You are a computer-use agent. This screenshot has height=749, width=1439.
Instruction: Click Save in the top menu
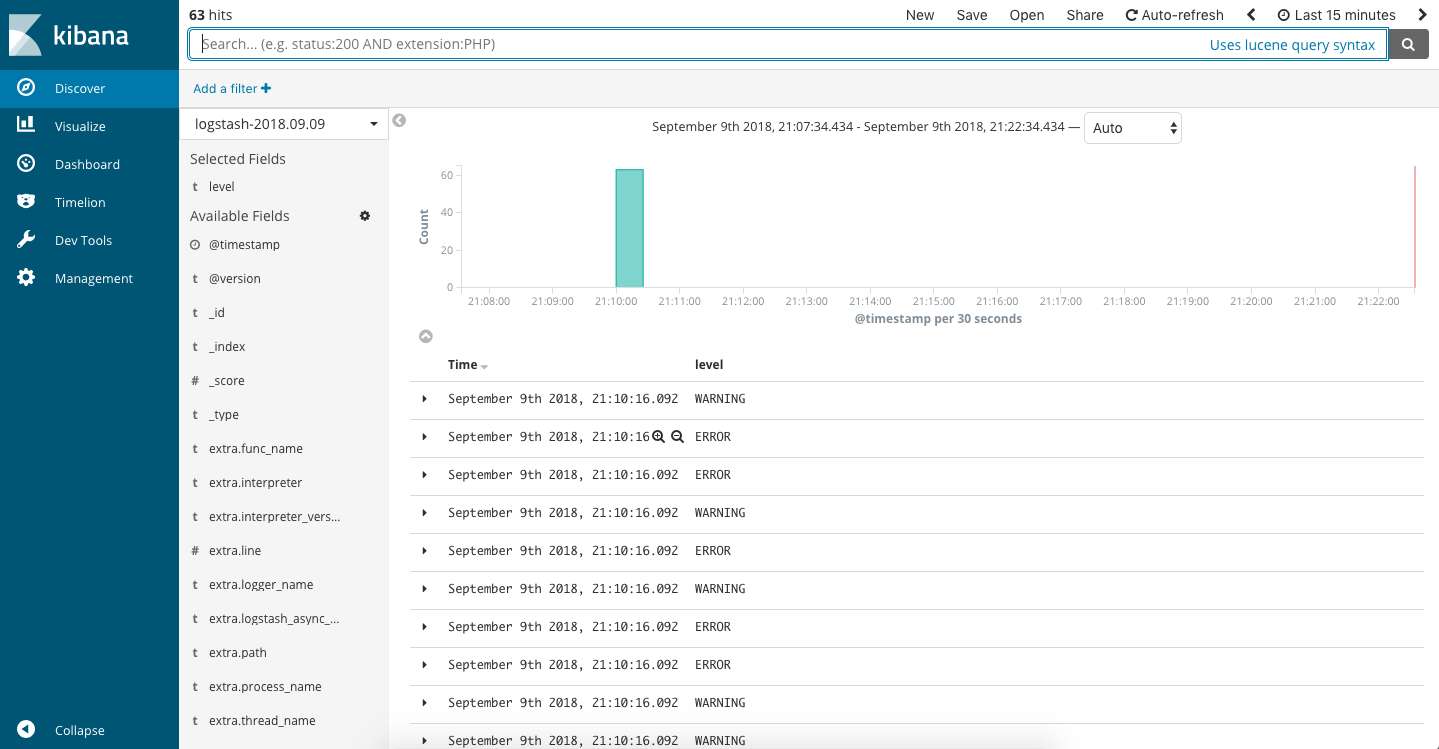(971, 15)
